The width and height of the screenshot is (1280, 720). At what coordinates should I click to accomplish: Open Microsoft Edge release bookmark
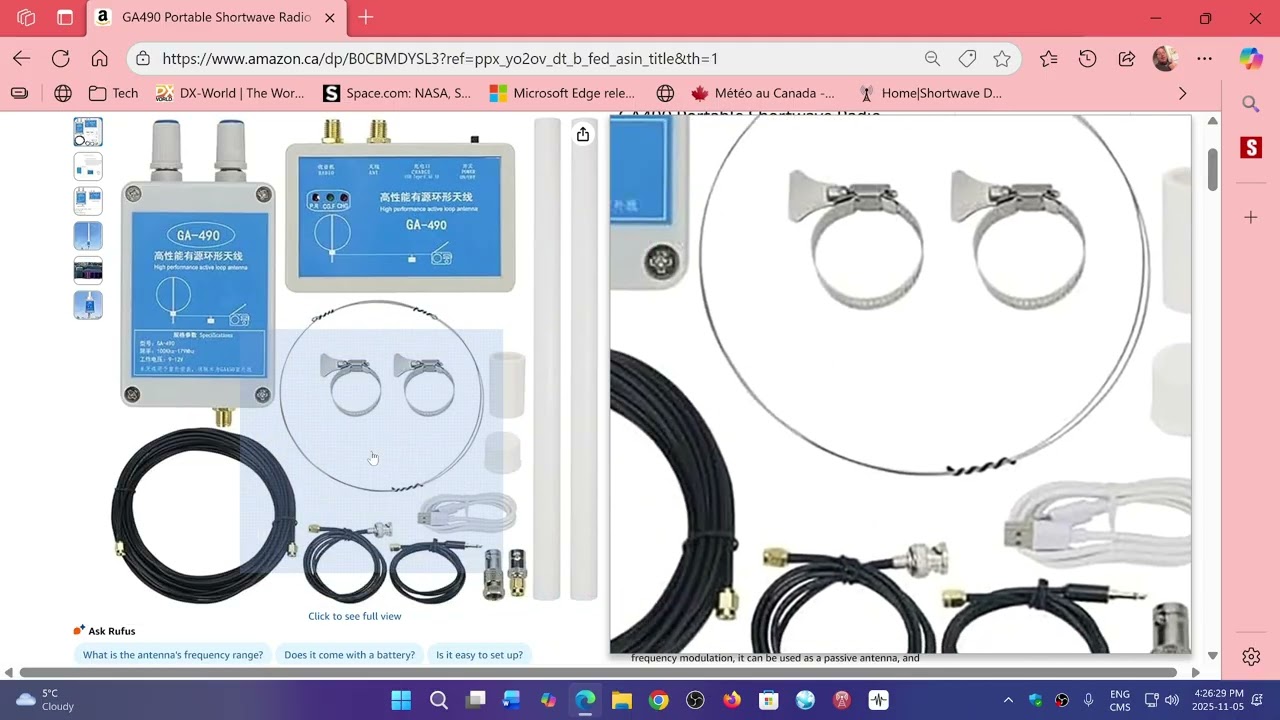(562, 93)
